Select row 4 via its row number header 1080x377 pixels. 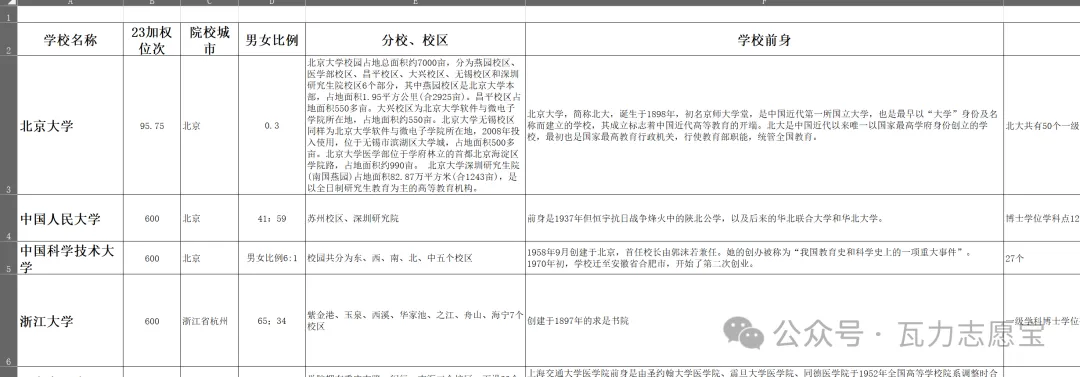(x=8, y=218)
